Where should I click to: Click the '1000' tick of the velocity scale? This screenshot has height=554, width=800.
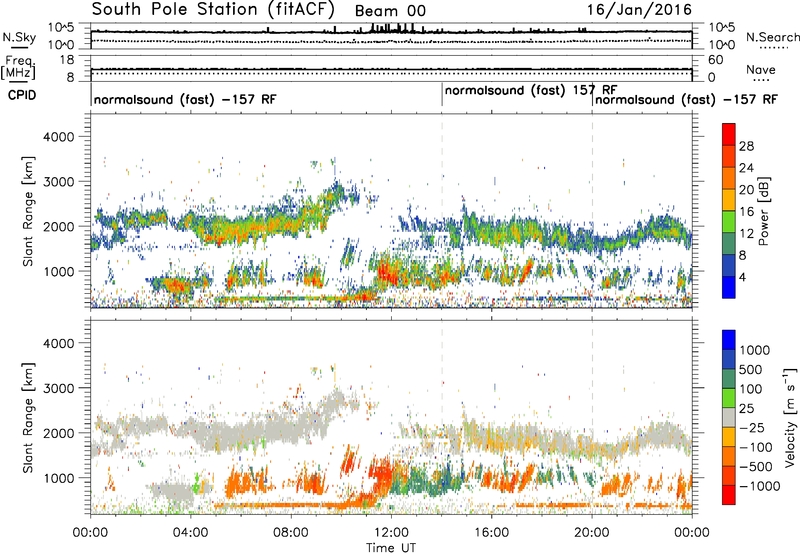(754, 350)
